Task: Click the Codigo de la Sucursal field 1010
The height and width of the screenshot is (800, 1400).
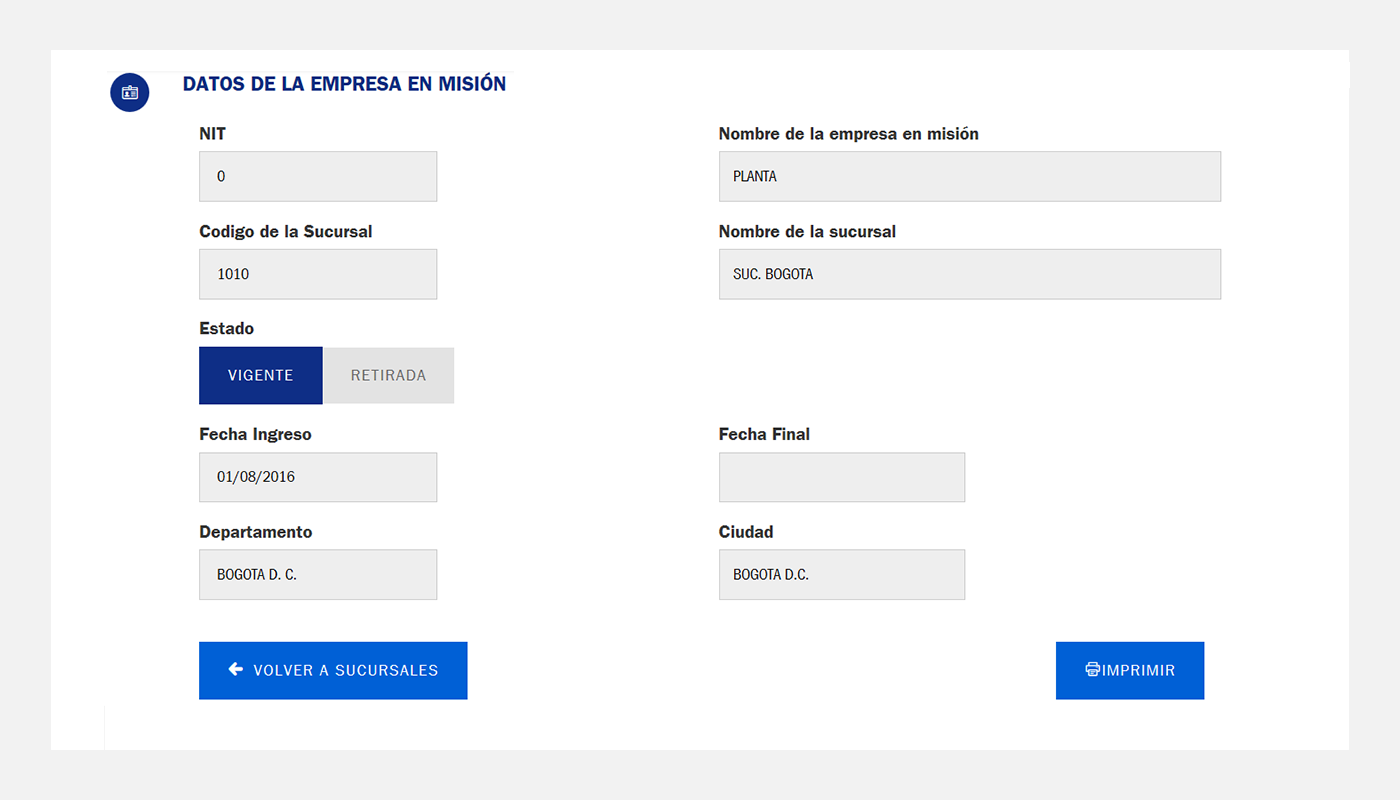Action: tap(318, 274)
